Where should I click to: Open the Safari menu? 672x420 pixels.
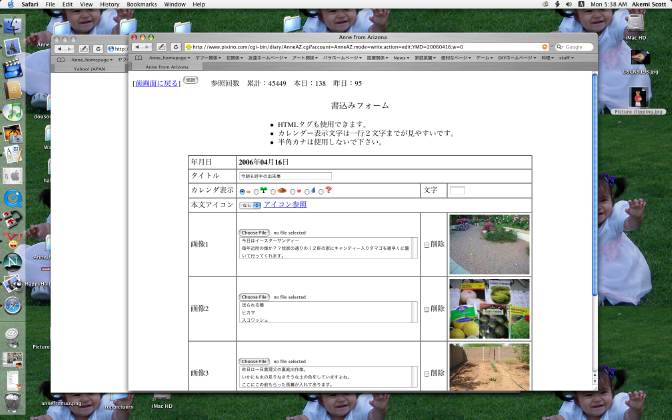point(30,4)
